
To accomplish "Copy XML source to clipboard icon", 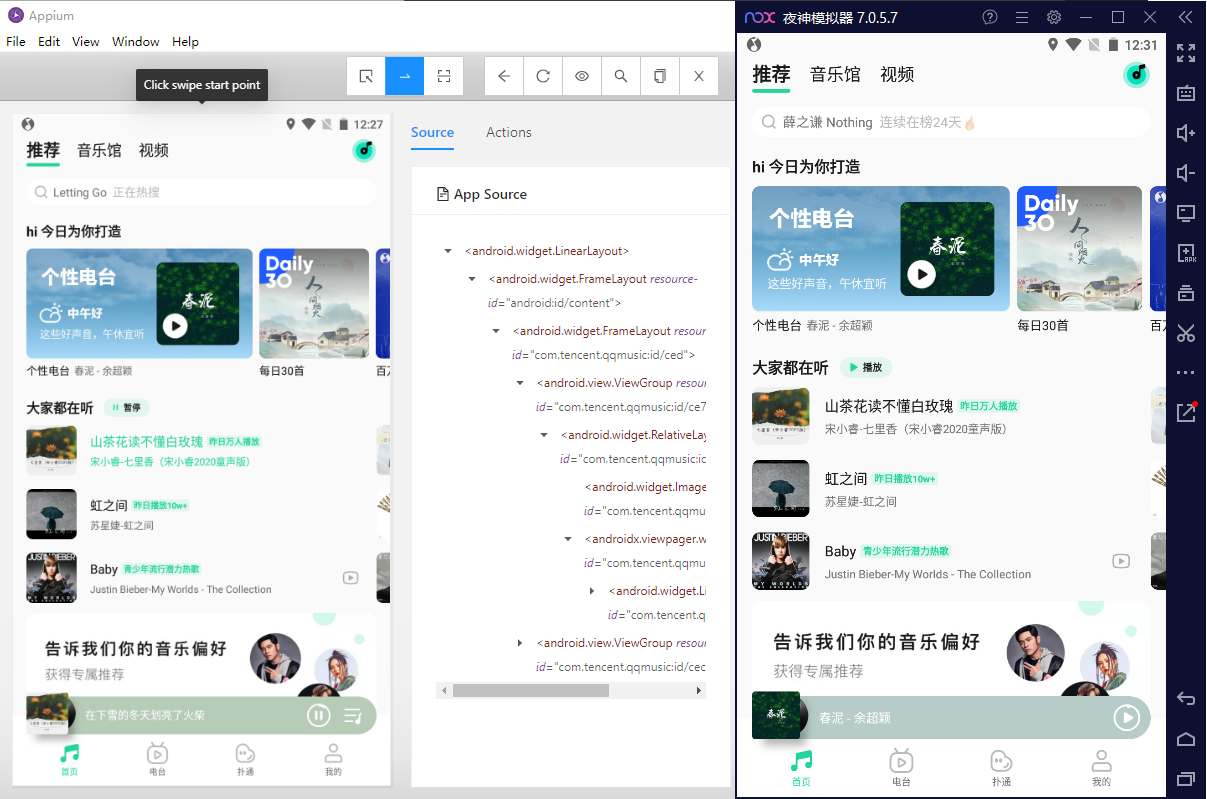I will click(660, 76).
